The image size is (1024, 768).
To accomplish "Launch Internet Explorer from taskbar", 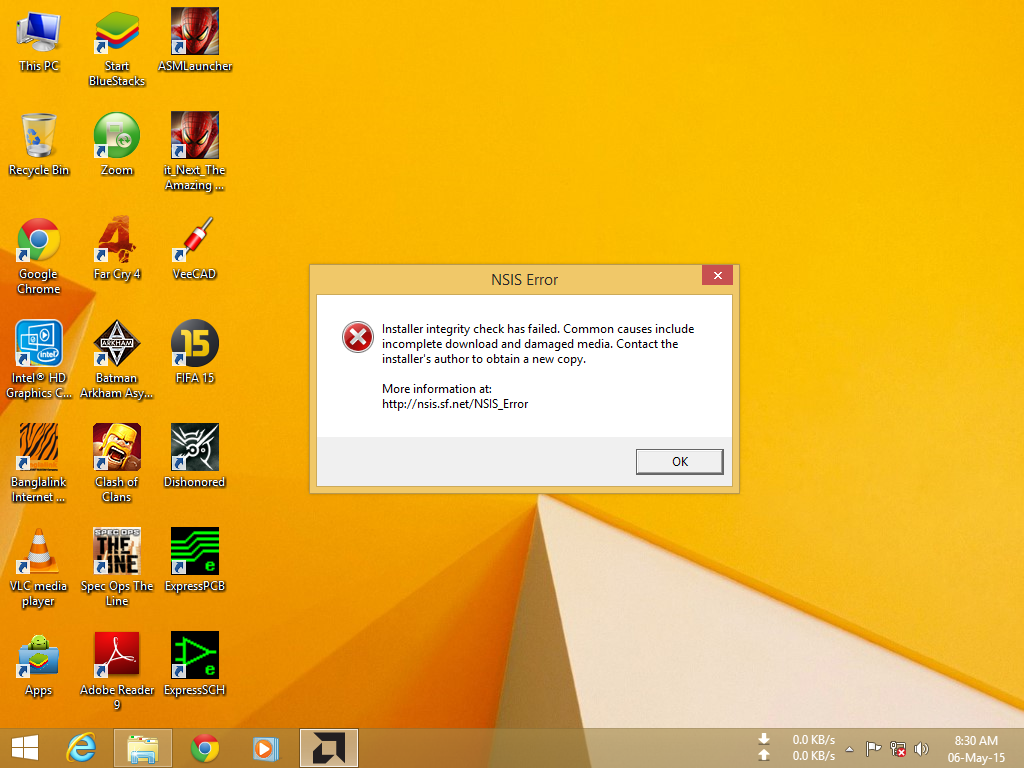I will 81,748.
